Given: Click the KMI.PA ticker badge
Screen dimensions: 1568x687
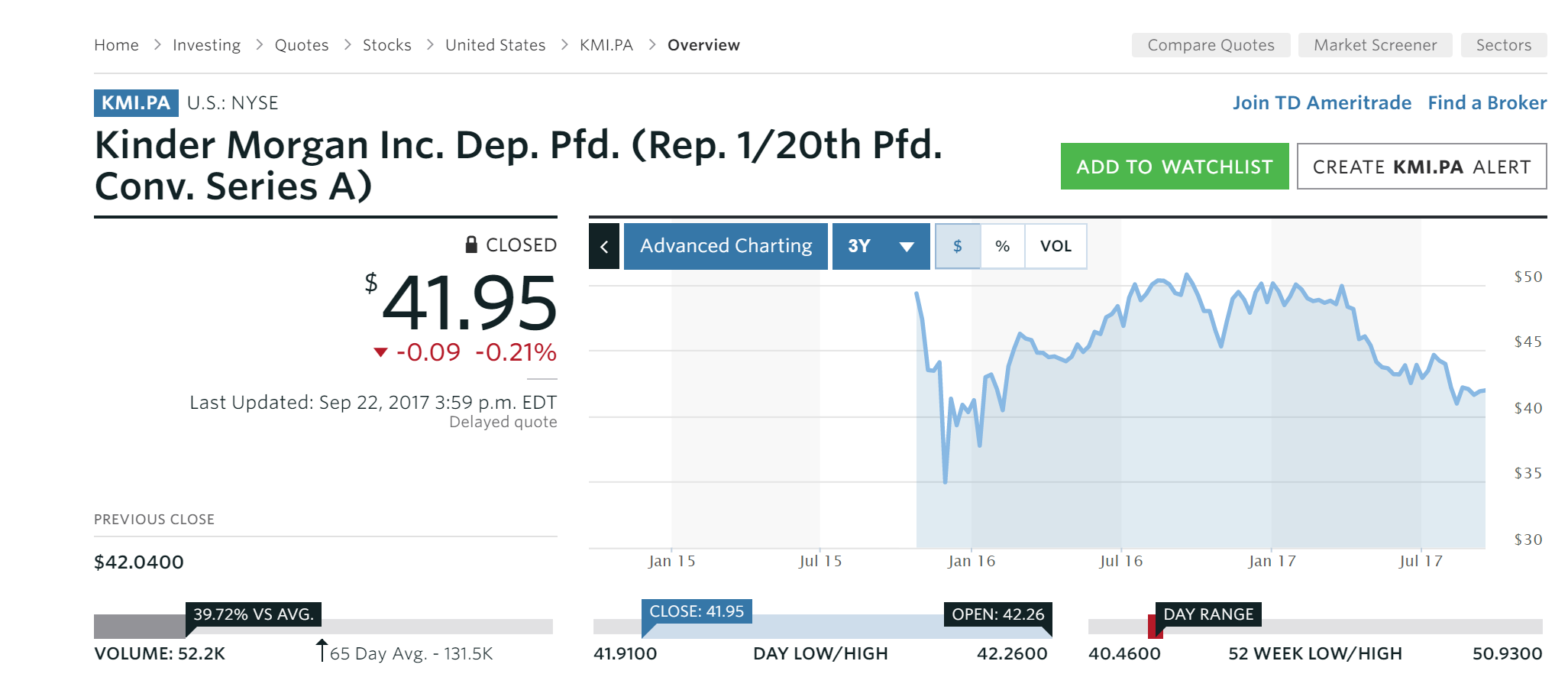Looking at the screenshot, I should 136,103.
